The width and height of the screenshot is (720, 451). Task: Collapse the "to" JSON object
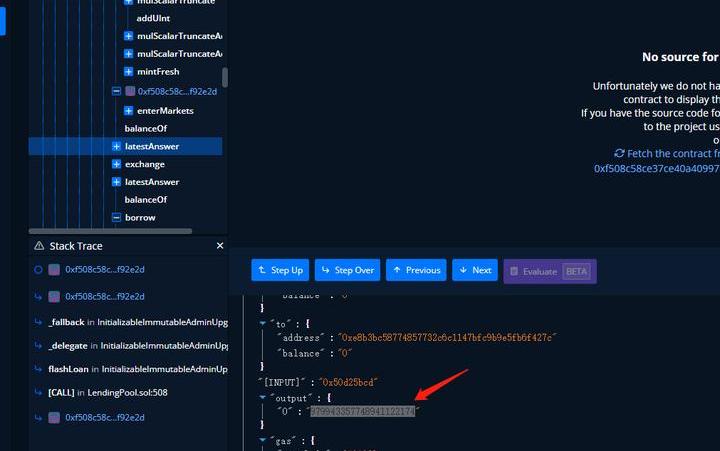(261, 324)
